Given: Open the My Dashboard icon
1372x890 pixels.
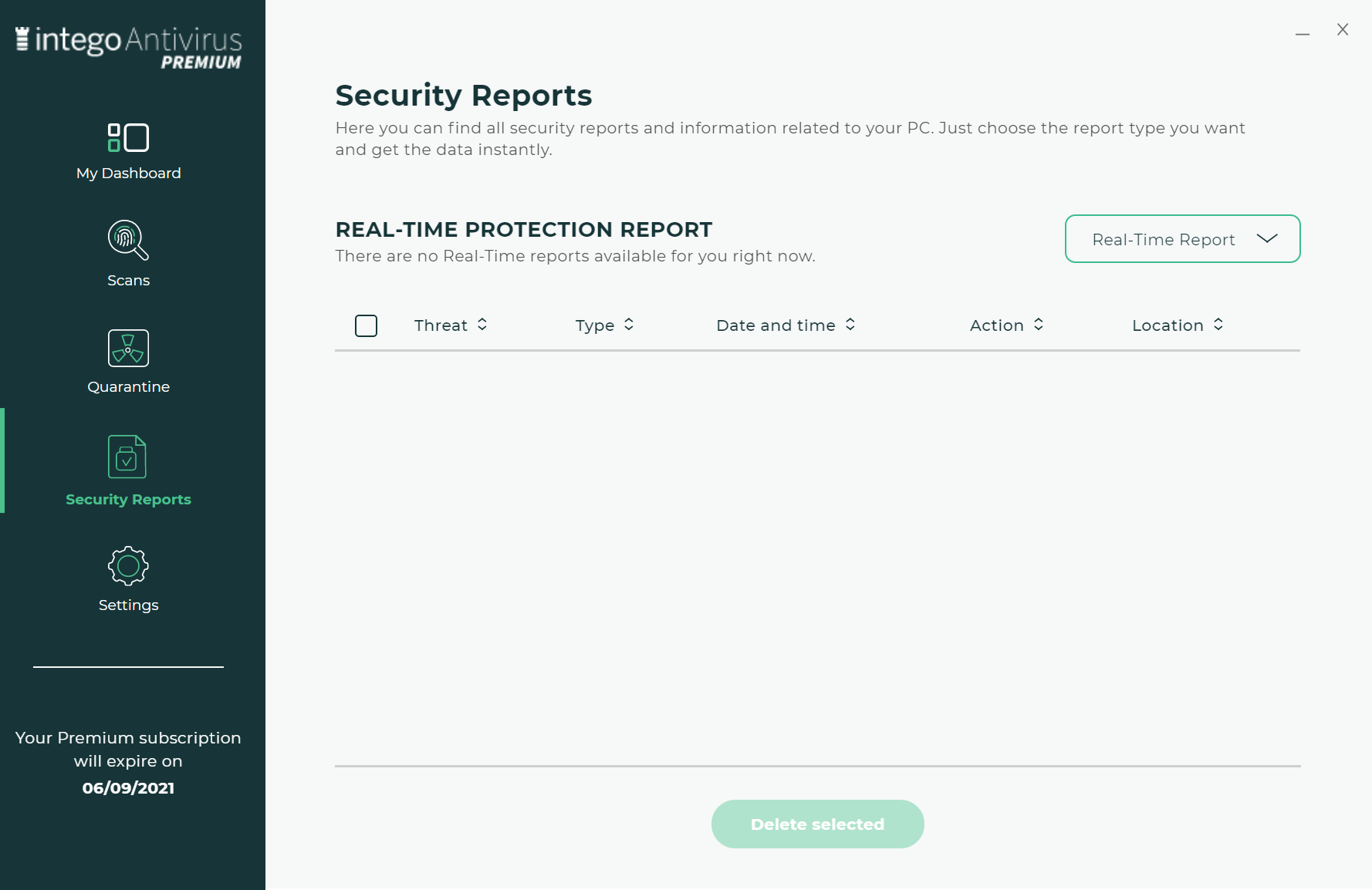Looking at the screenshot, I should [x=128, y=137].
